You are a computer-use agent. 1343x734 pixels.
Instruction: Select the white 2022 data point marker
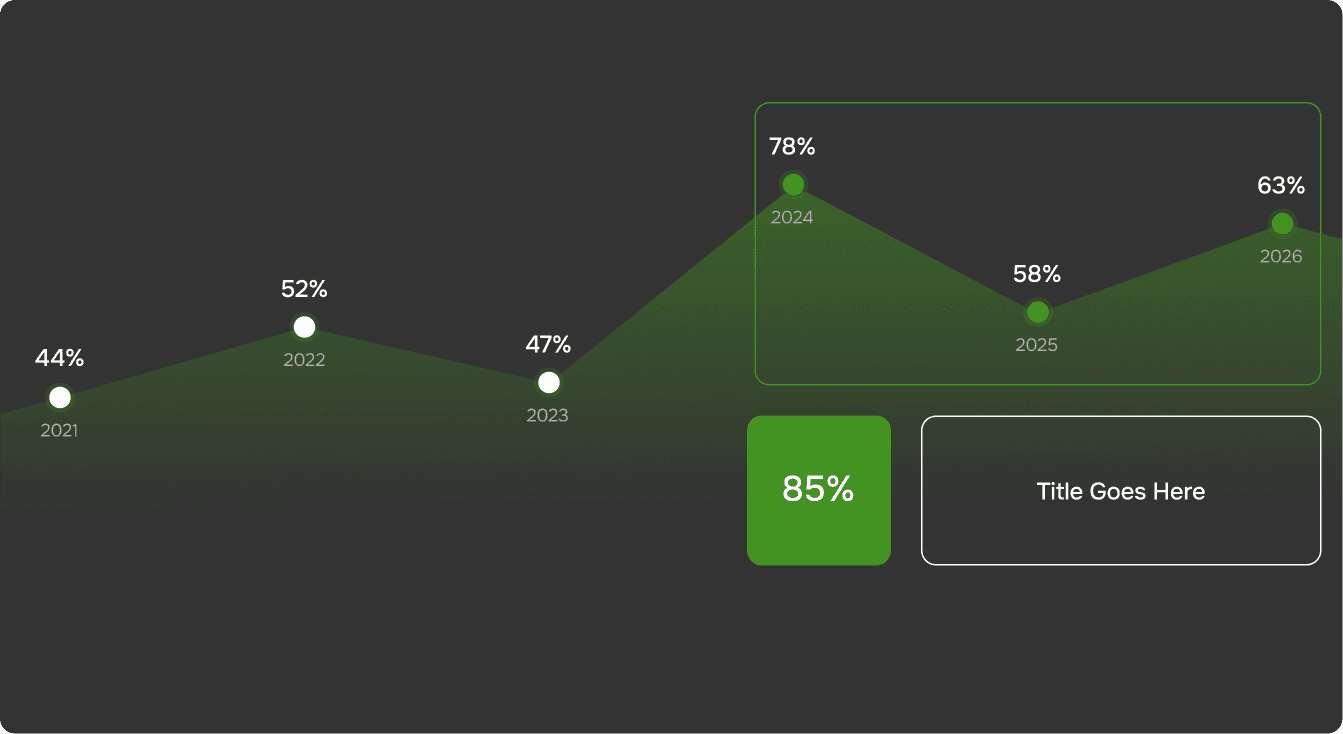[305, 327]
